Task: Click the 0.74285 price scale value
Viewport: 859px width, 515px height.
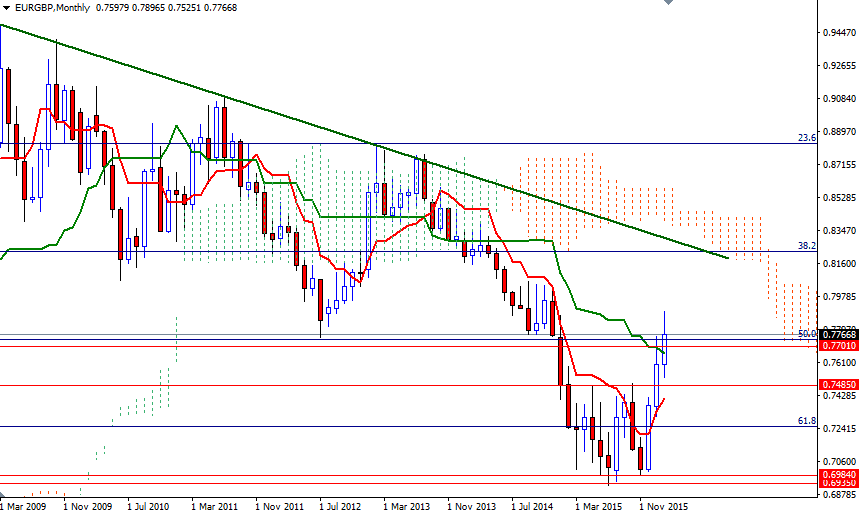Action: click(840, 396)
